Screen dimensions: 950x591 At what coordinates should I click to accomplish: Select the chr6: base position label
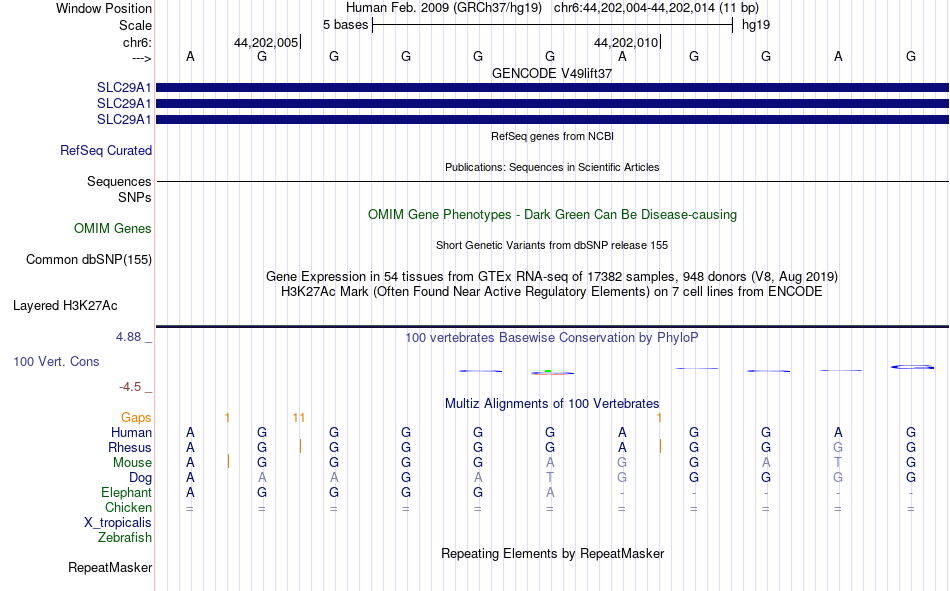pos(137,42)
